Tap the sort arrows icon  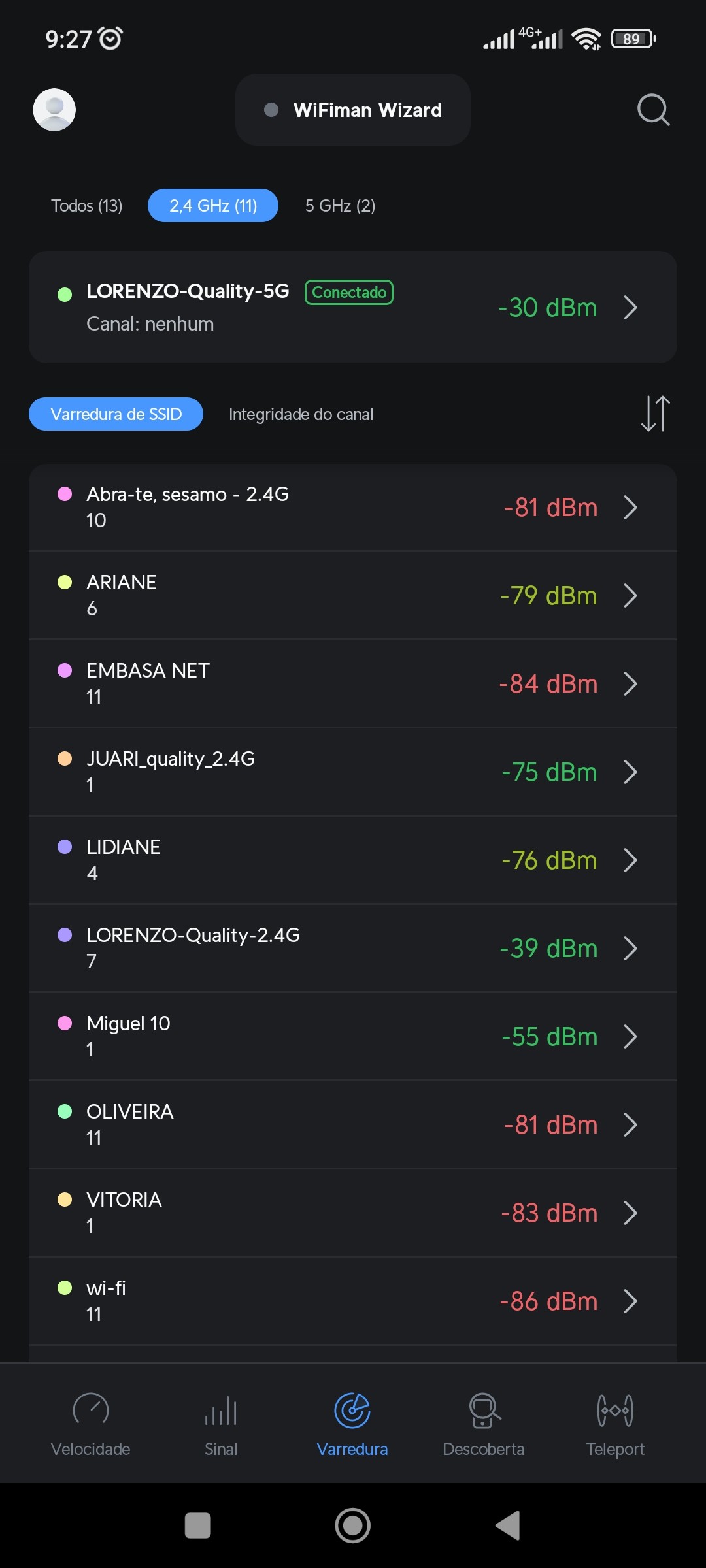click(x=655, y=414)
